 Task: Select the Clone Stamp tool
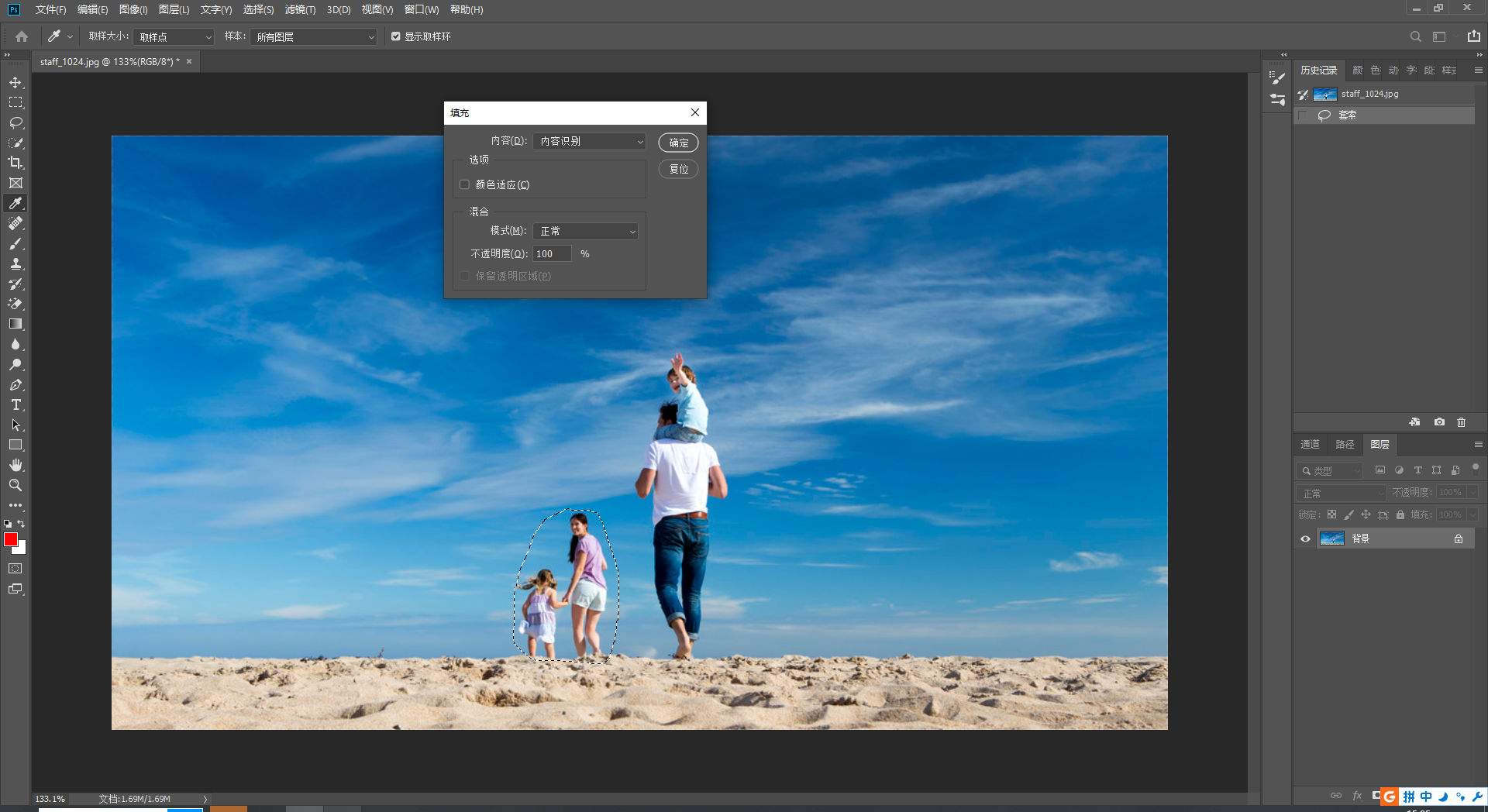15,263
